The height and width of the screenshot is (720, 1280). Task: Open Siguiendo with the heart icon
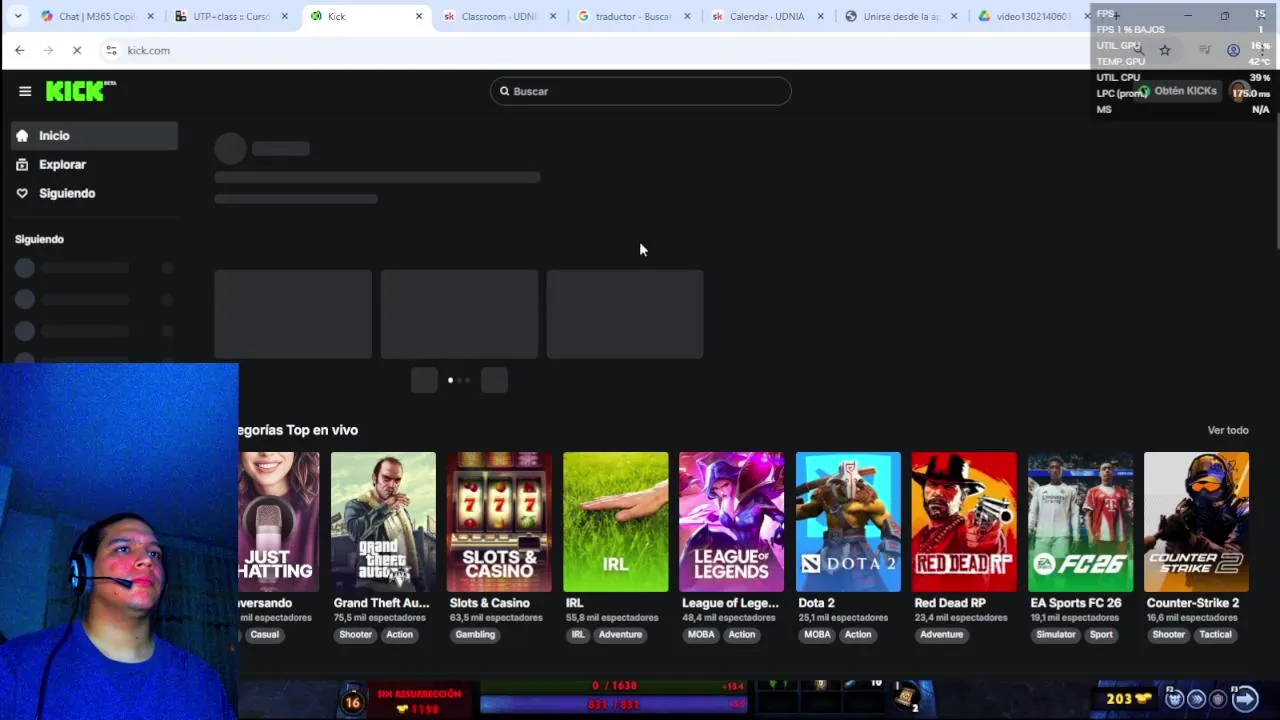[94, 194]
